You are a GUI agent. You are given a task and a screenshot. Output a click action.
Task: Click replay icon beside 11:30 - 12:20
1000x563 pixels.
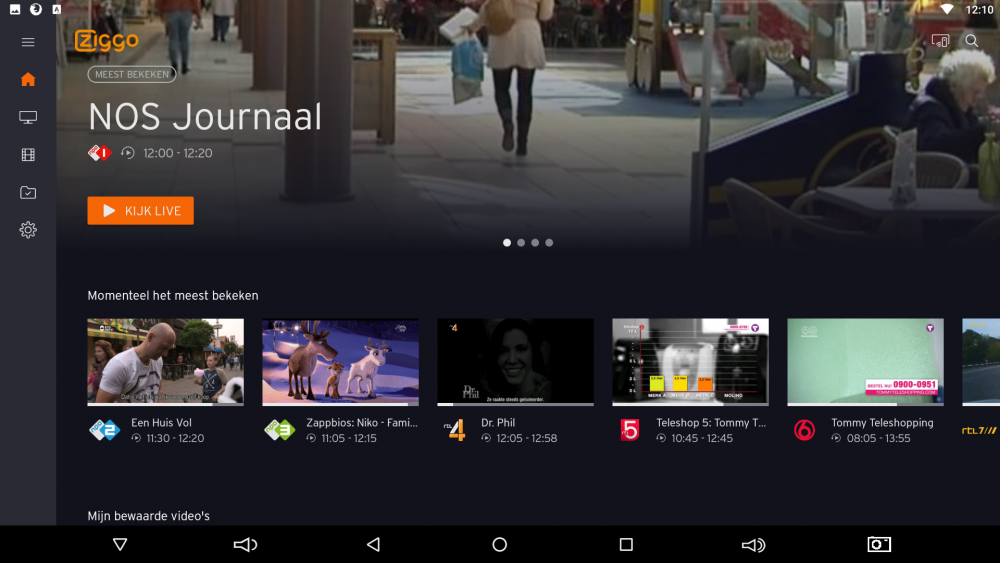136,438
